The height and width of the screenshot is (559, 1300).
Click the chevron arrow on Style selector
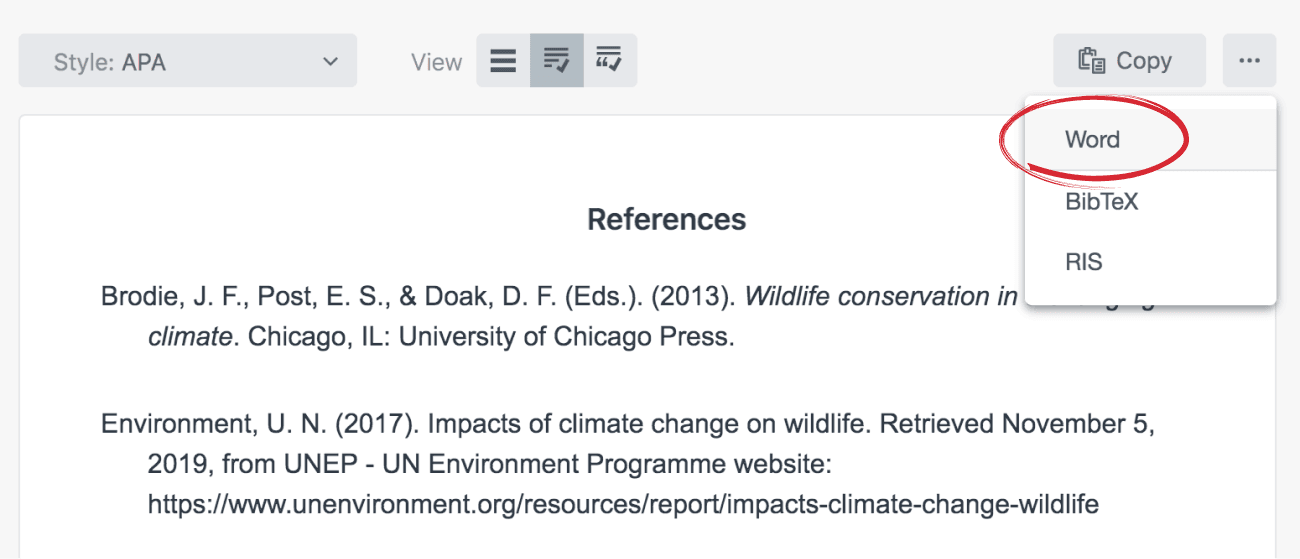(330, 62)
